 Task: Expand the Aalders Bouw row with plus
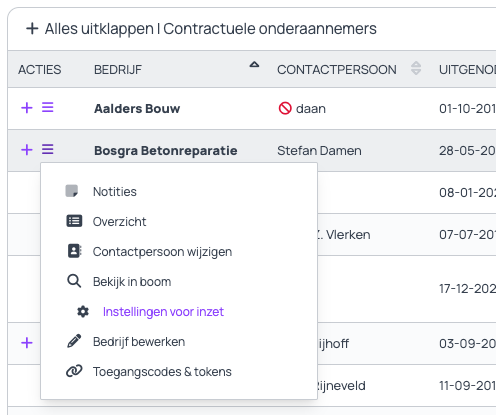27,108
